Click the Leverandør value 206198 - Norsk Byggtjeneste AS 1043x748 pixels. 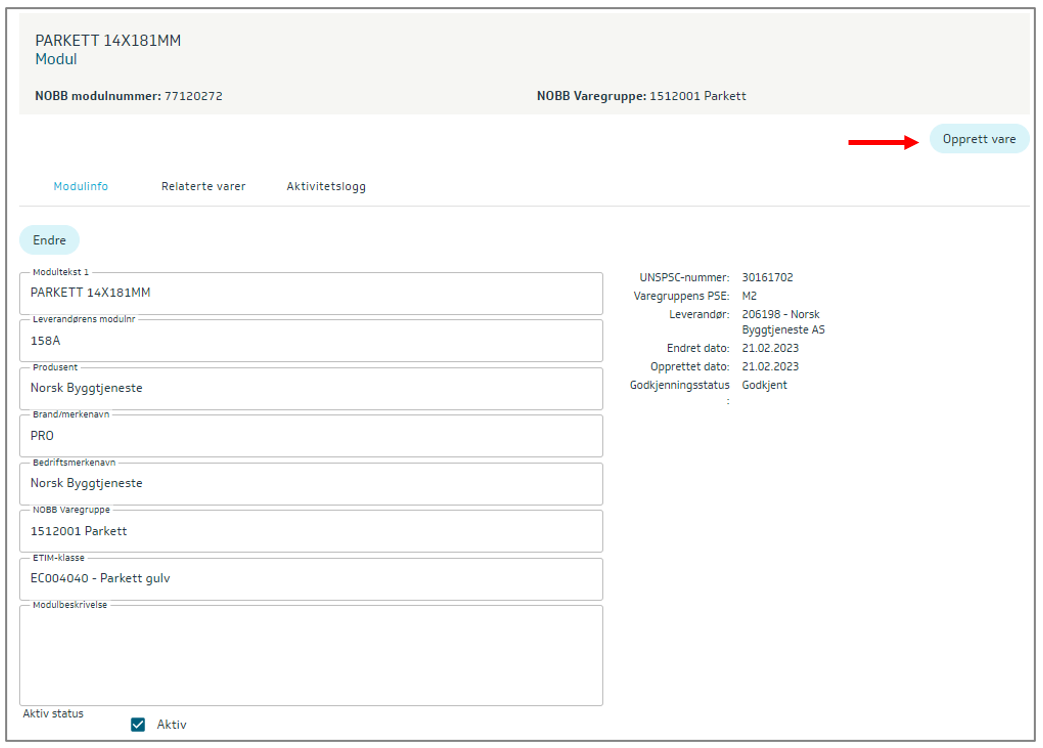click(782, 321)
